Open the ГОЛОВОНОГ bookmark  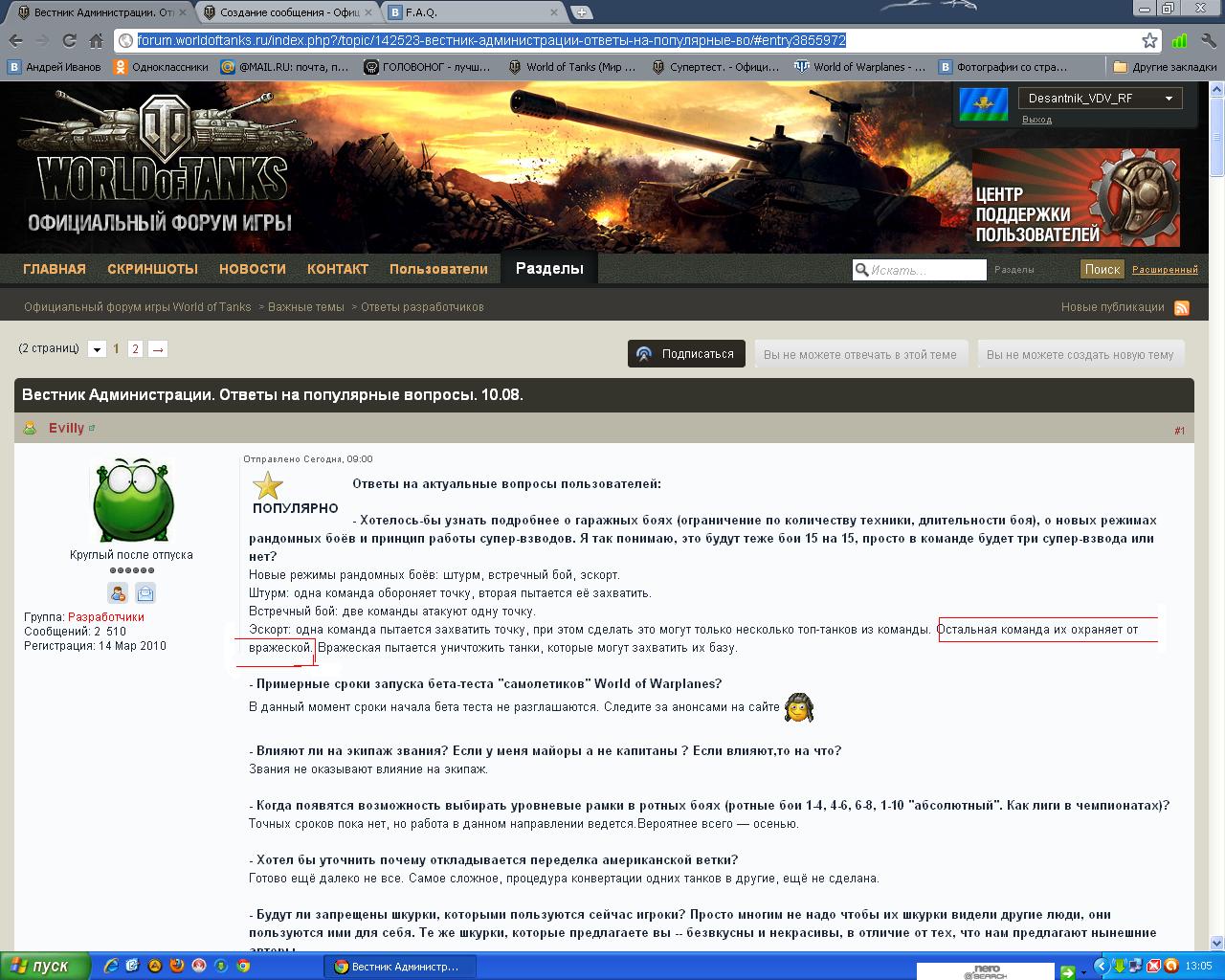pos(428,67)
